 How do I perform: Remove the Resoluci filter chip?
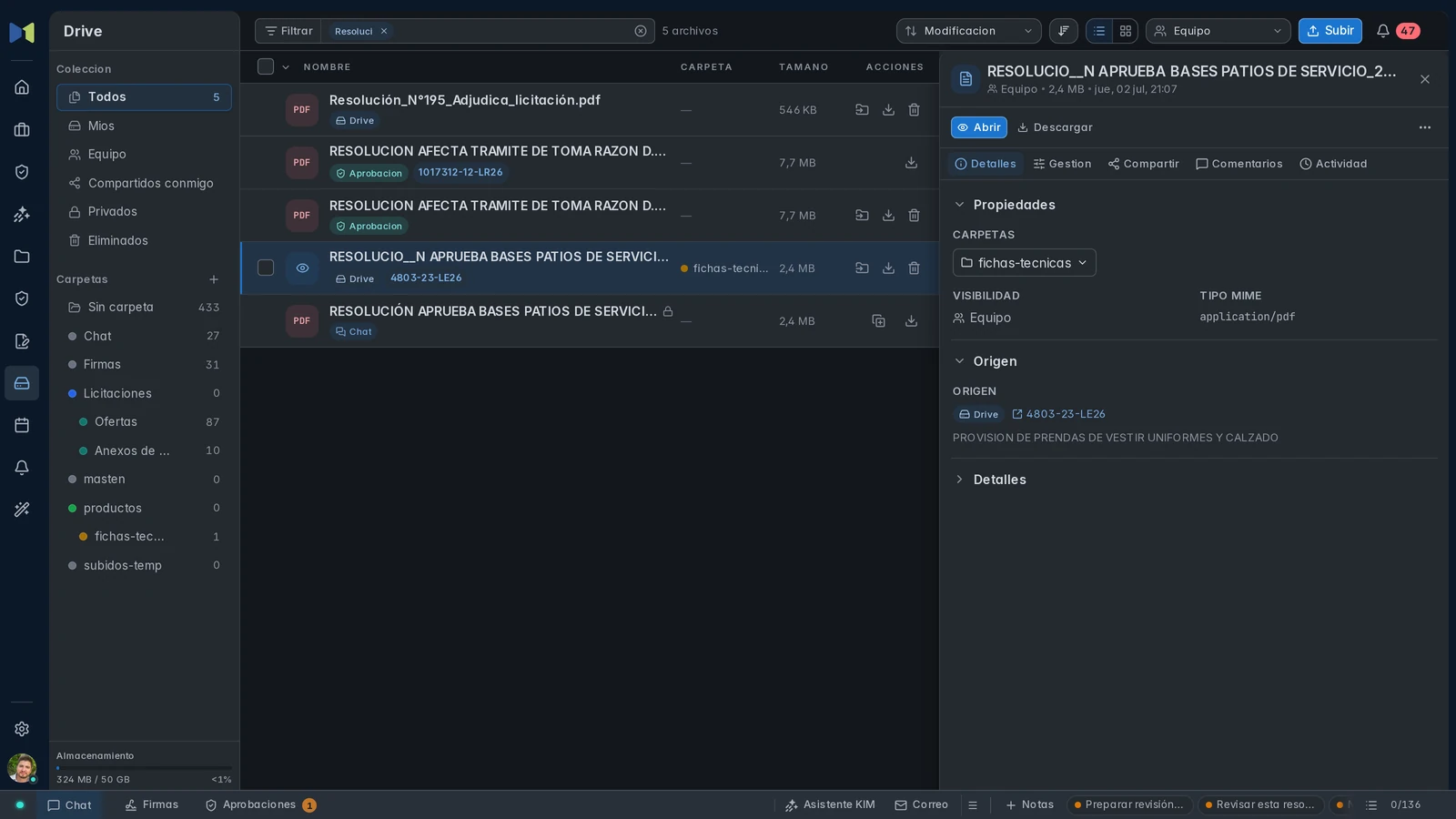[384, 31]
